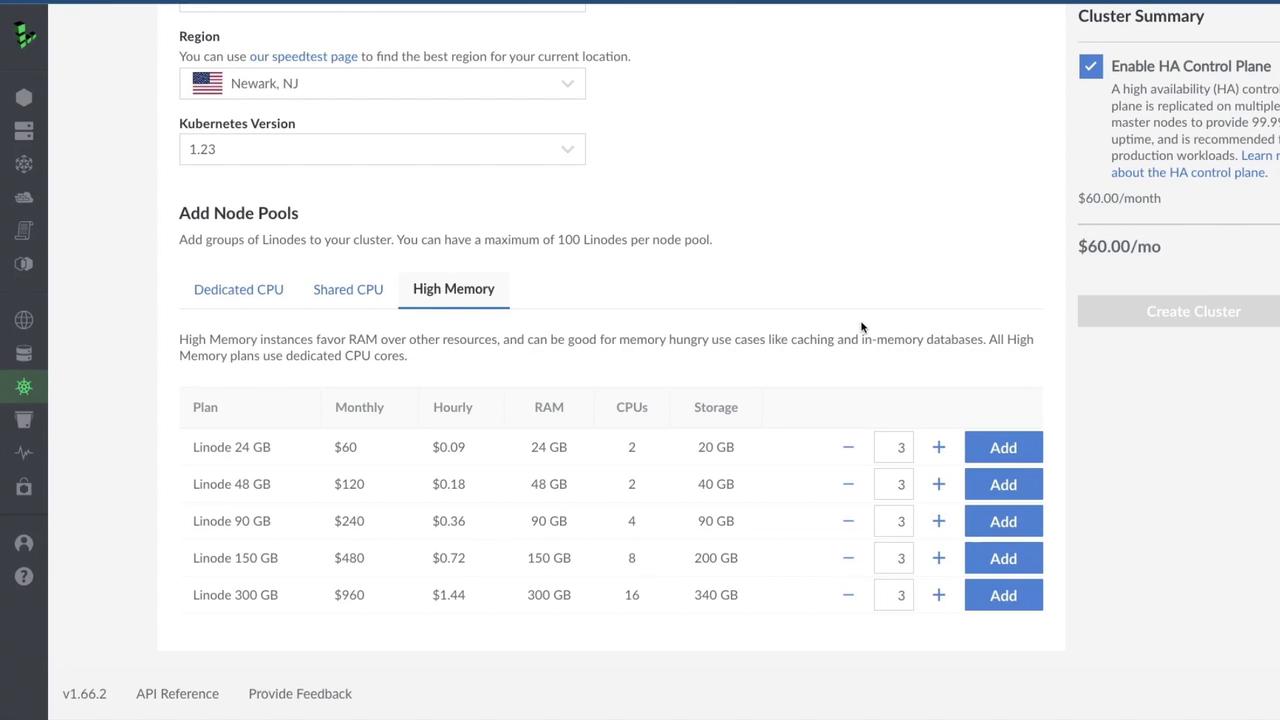Open the Kubernetes Version dropdown
The image size is (1280, 720).
point(382,149)
